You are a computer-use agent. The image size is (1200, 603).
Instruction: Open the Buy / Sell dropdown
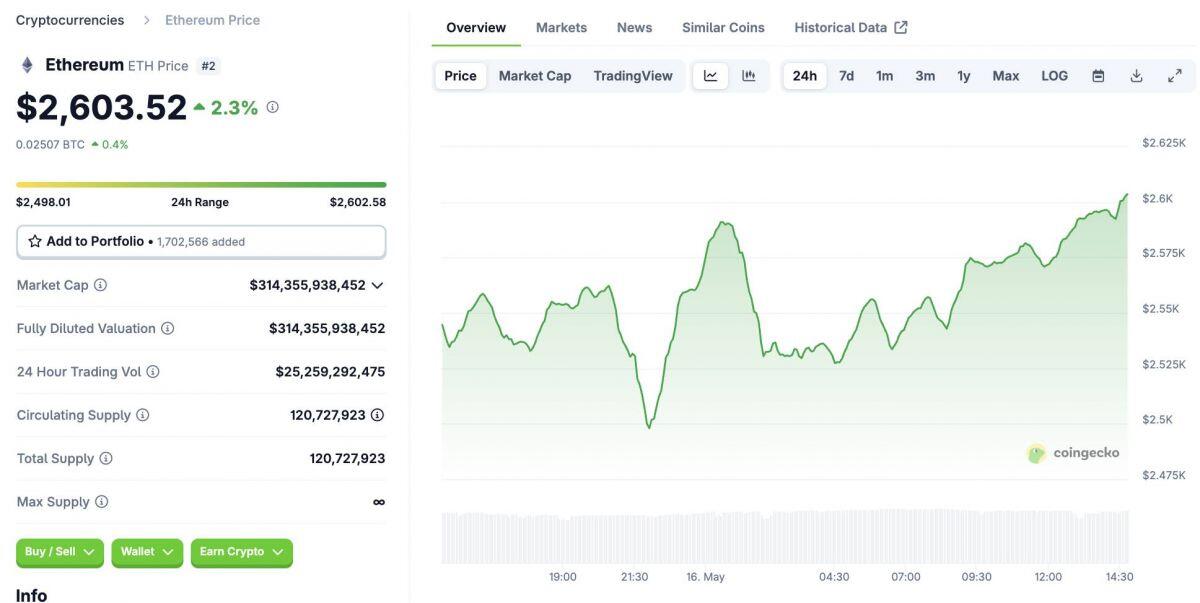point(59,551)
